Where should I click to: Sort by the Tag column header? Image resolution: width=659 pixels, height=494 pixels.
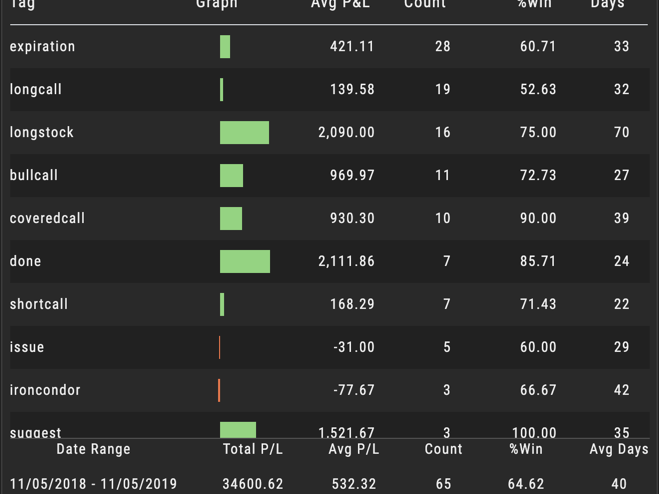pyautogui.click(x=22, y=5)
